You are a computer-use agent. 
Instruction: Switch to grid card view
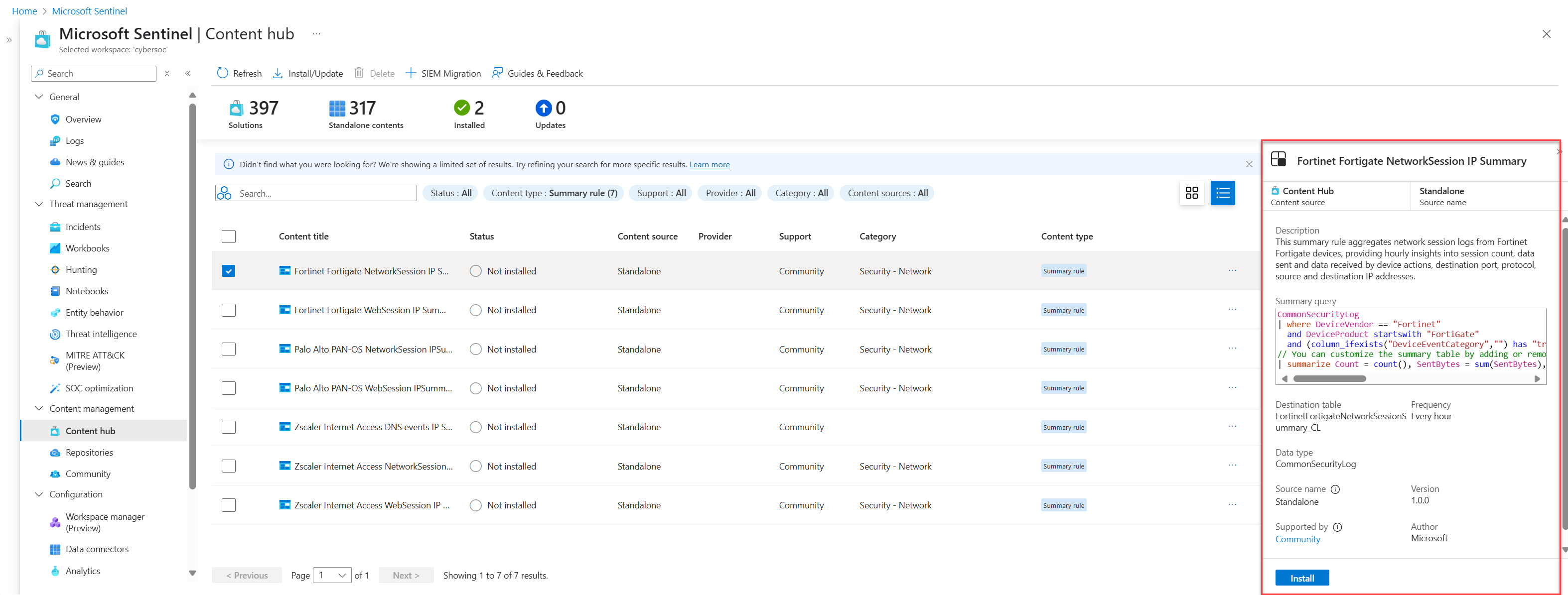point(1191,193)
